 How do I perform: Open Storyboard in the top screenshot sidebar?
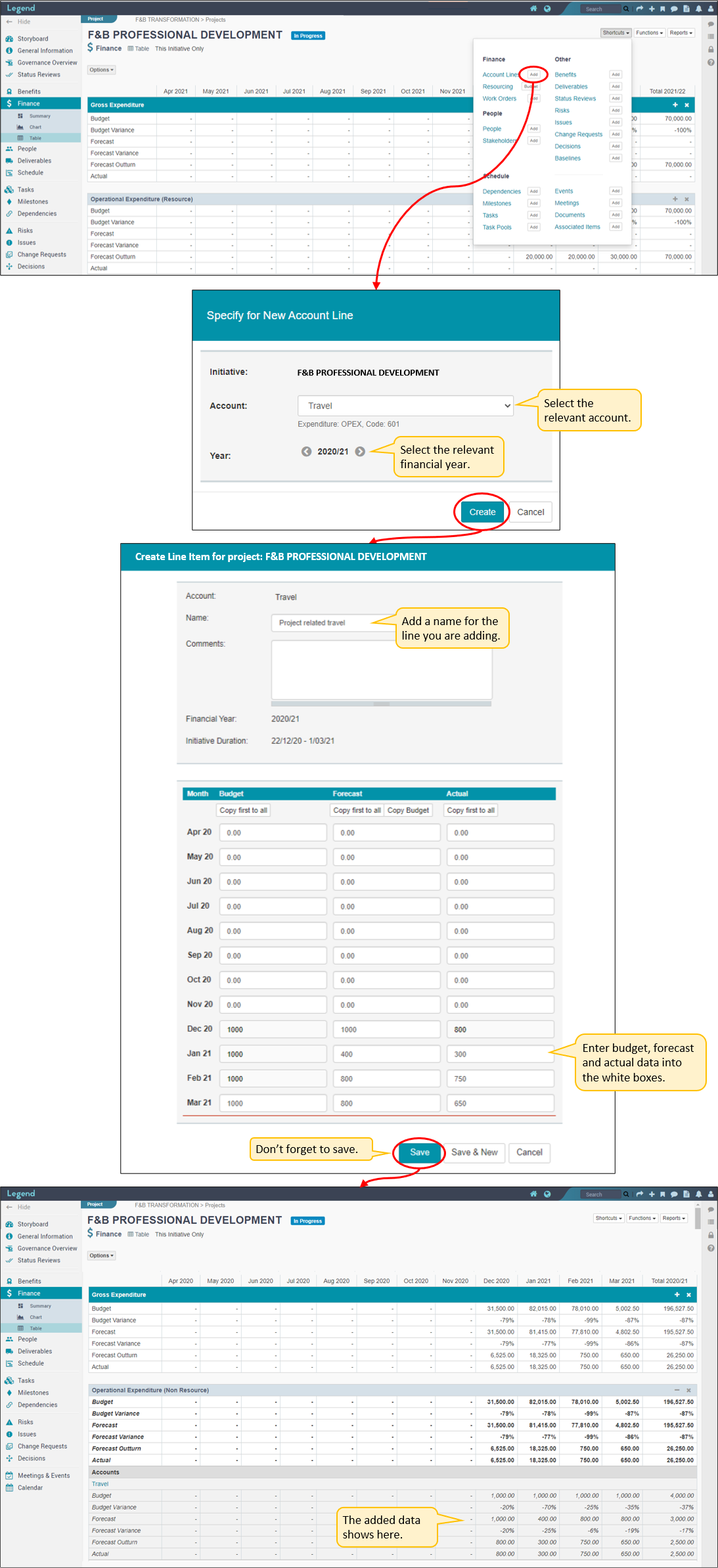click(x=32, y=39)
